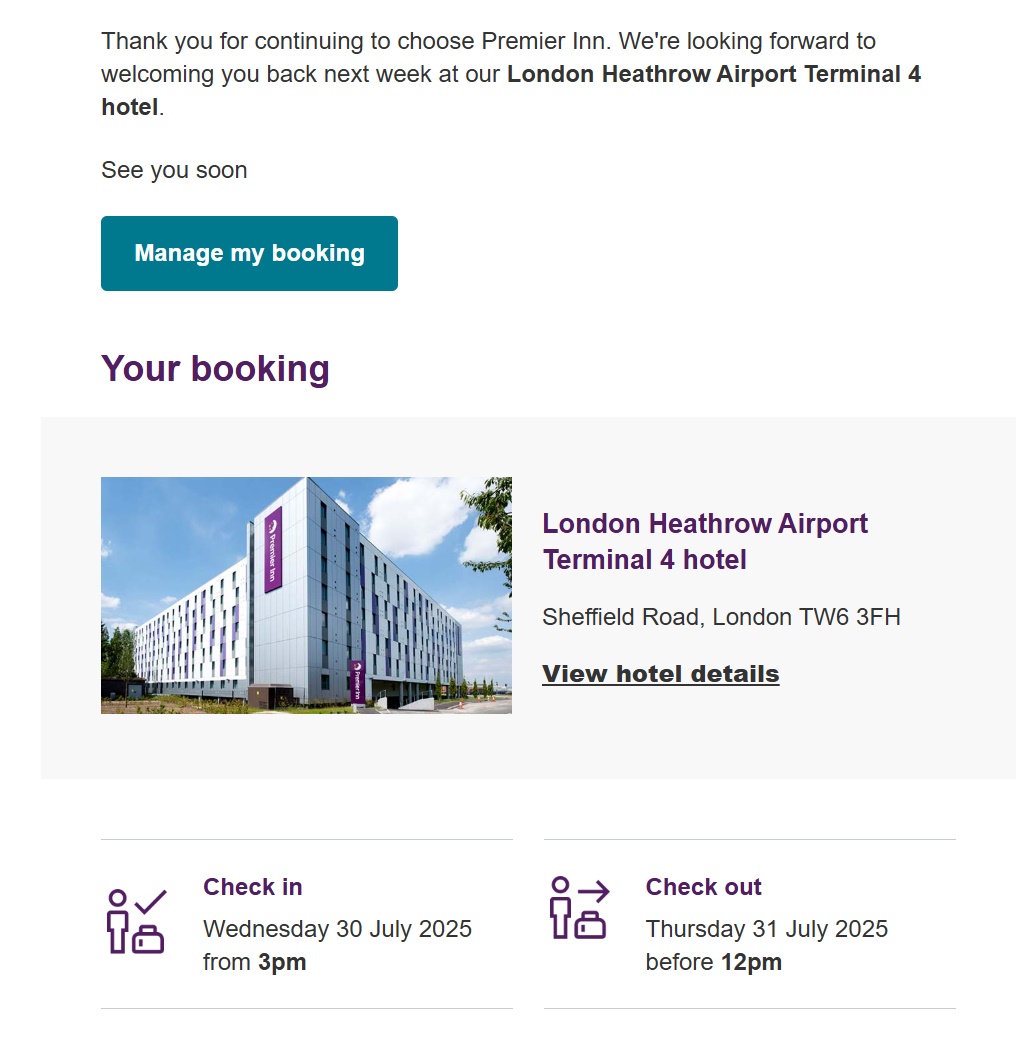Click the Sheffield Road, London TW6 3FH address

tap(721, 617)
